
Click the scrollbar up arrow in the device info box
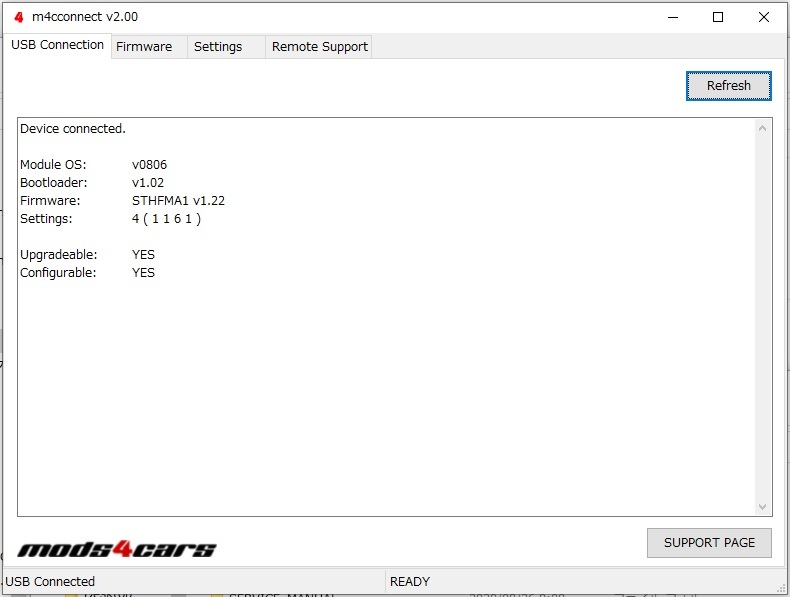pyautogui.click(x=762, y=128)
